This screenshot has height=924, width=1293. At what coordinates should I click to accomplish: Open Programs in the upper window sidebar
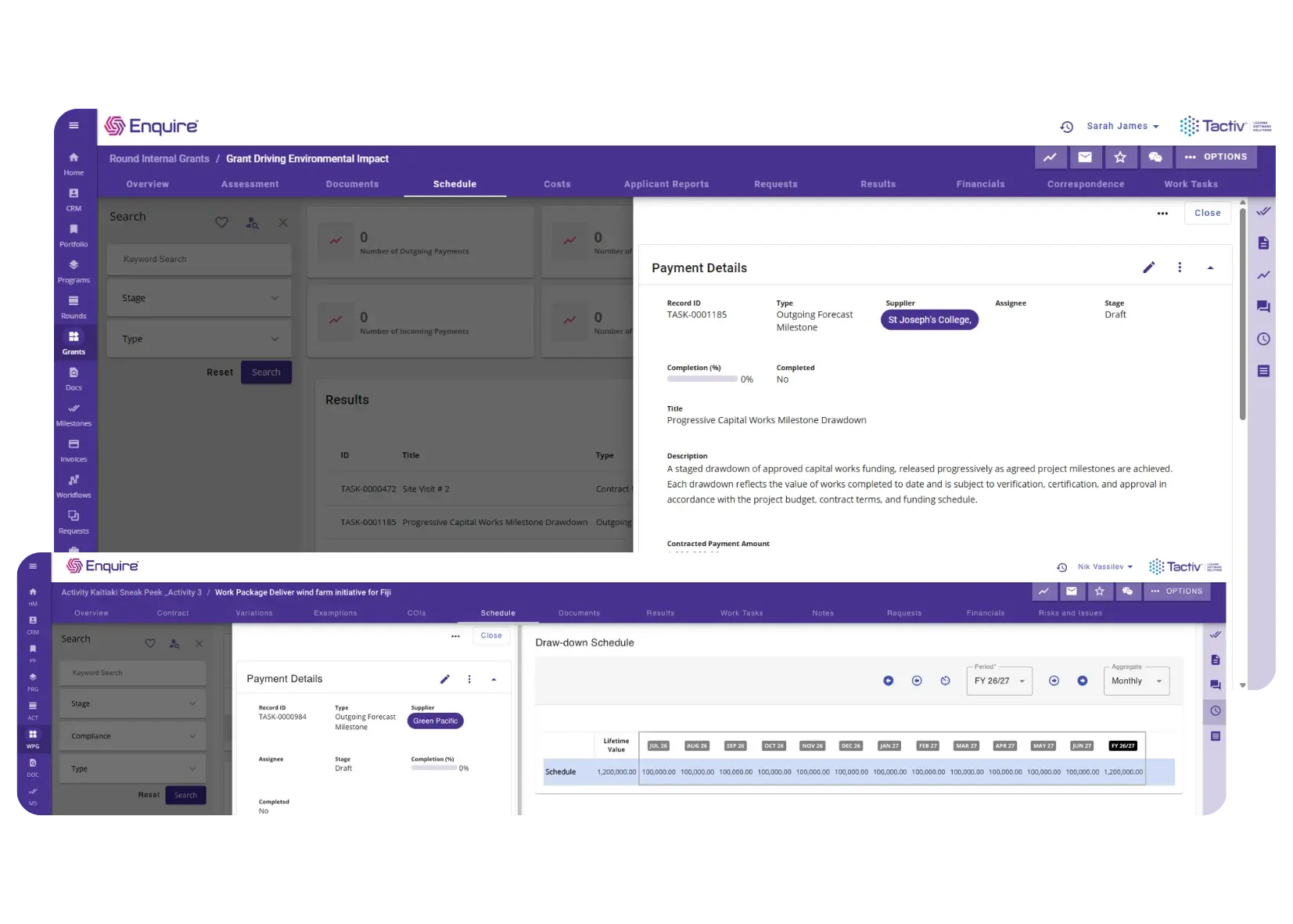(x=74, y=271)
